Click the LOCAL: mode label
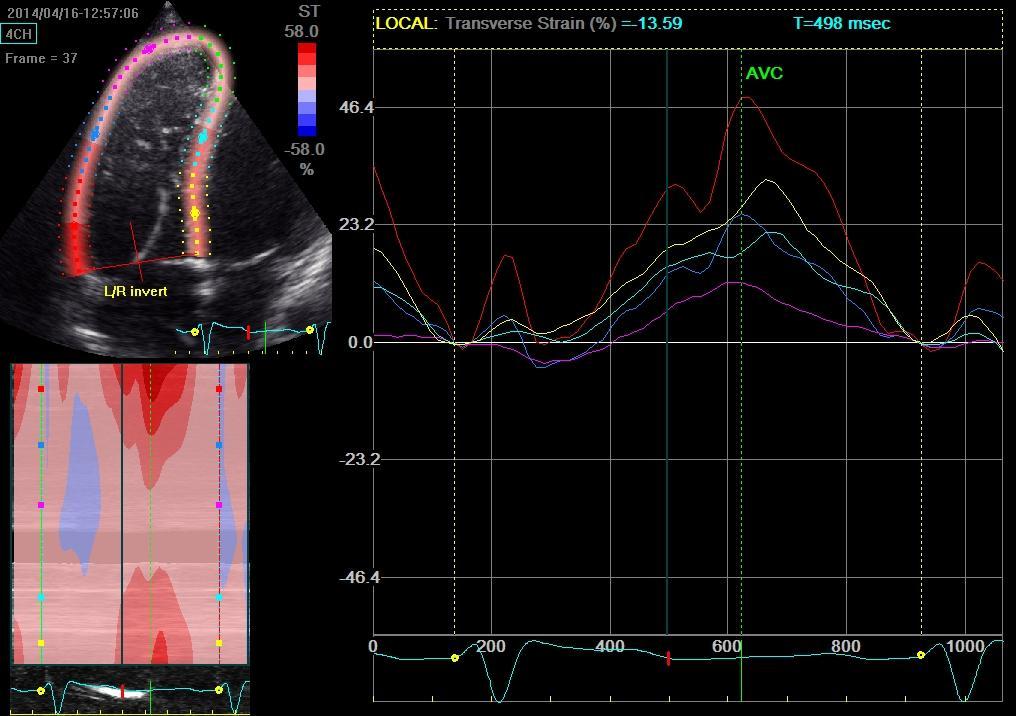 406,23
